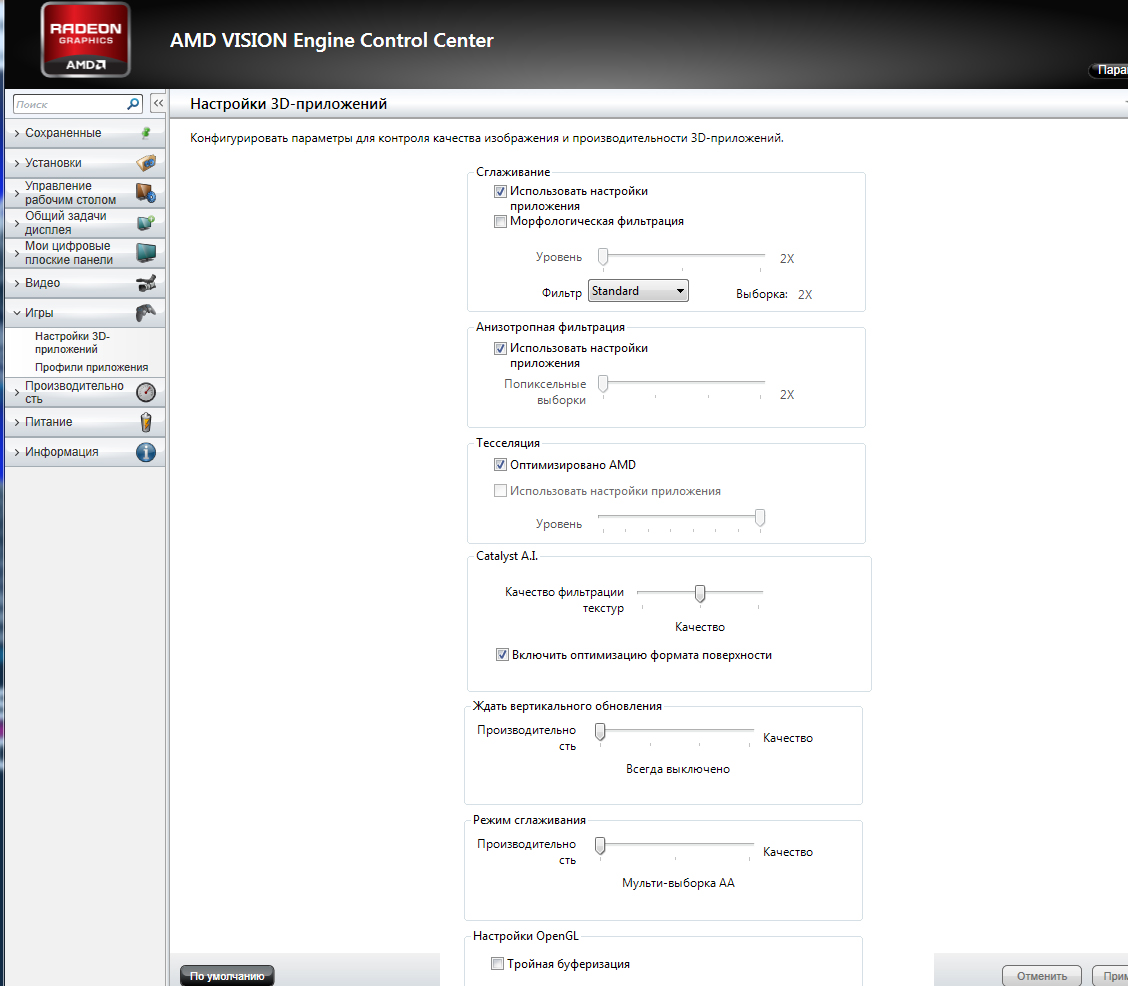Uncheck Оптимизировано AMD tessellation option
Screen dimensions: 1128x986
click(500, 465)
